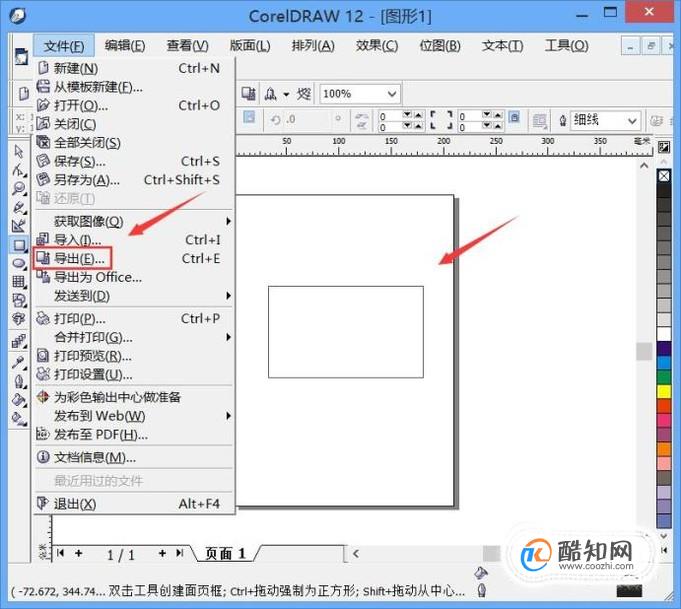Click the mirror/flip buttons icon
The height and width of the screenshot is (609, 681).
pos(361,121)
